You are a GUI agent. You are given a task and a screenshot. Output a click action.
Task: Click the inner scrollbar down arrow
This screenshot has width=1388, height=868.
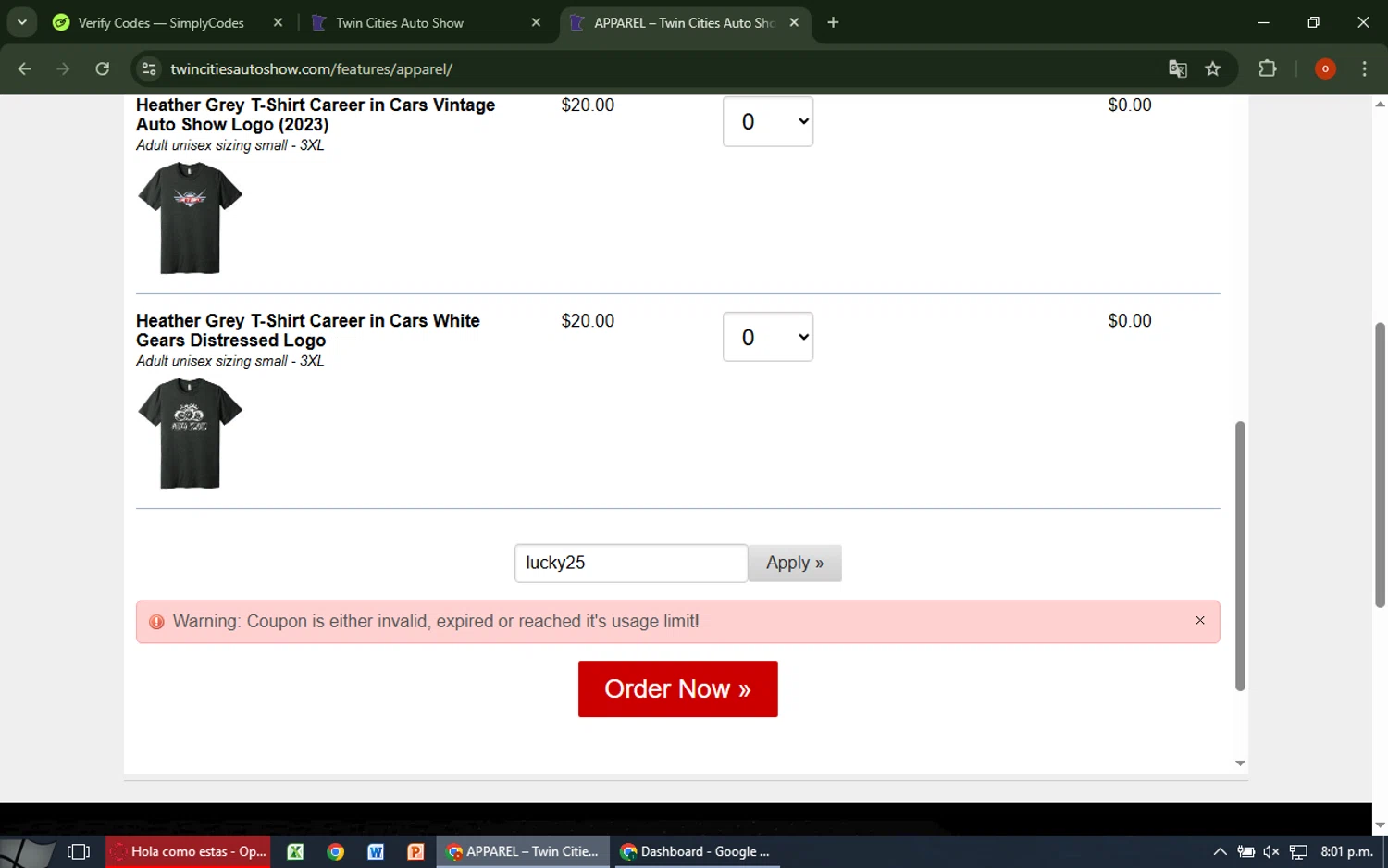[x=1240, y=763]
